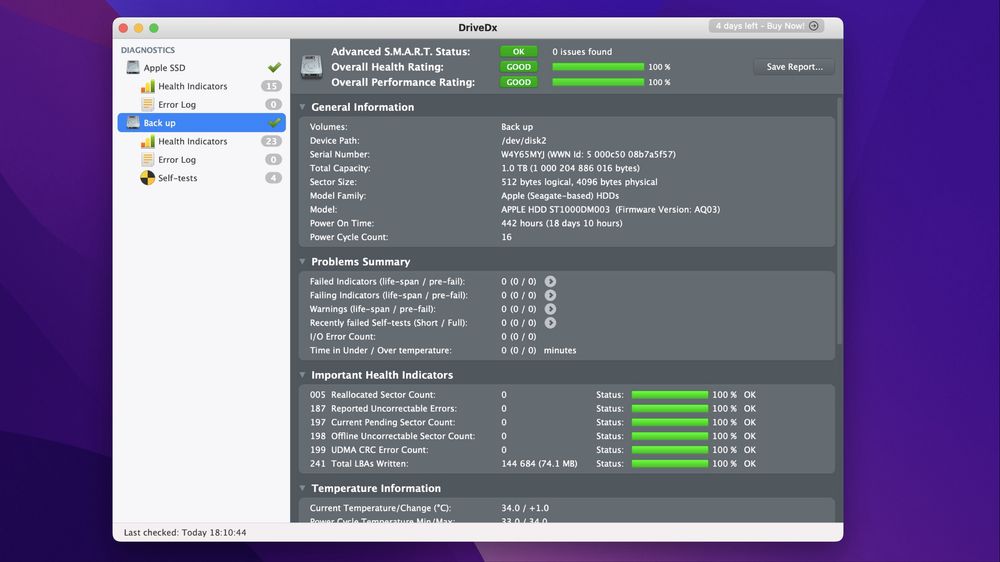Click the 23 badge on Back up Health Indicators
The image size is (1000, 562).
pyautogui.click(x=272, y=141)
